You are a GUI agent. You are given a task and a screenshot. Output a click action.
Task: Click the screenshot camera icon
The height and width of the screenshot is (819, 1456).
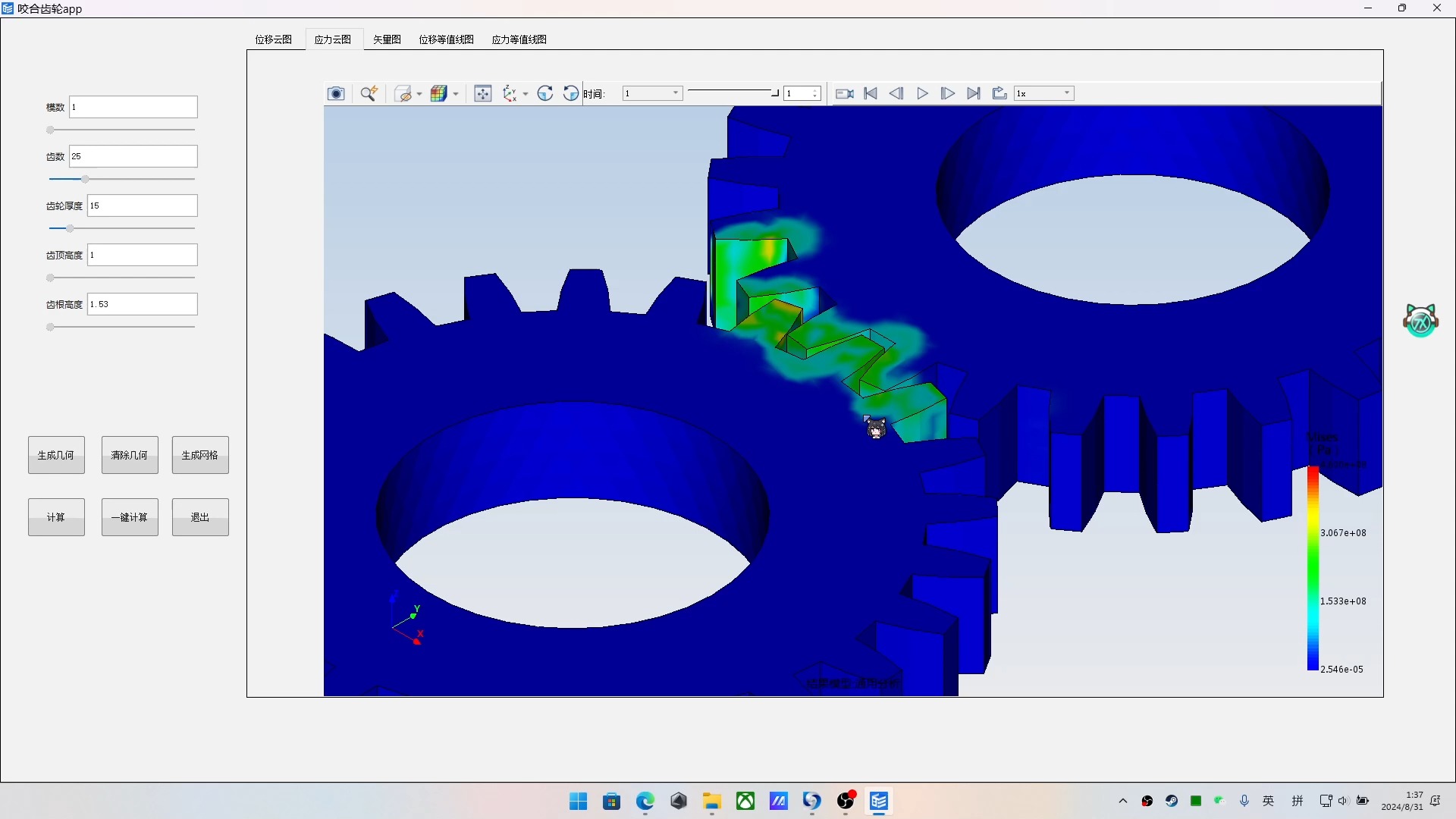pyautogui.click(x=336, y=93)
